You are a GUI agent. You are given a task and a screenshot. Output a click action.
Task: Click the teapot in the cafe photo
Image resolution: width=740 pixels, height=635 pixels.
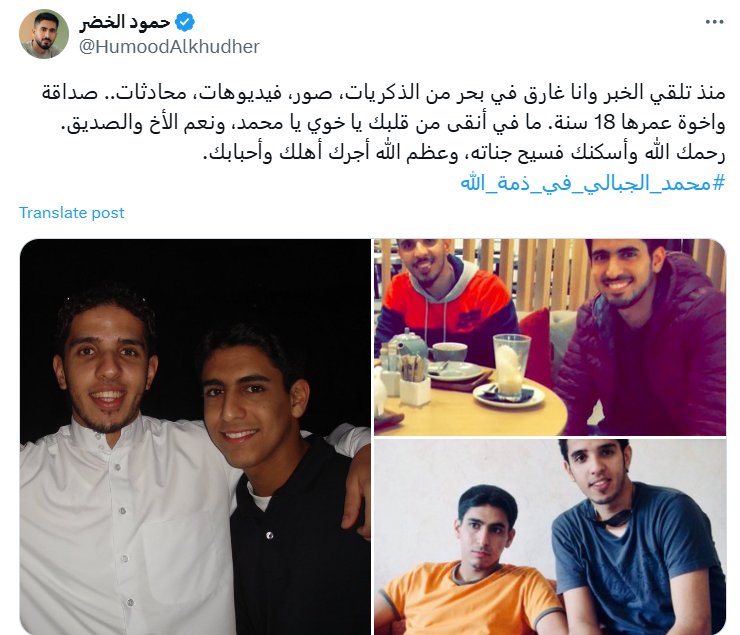coord(405,347)
